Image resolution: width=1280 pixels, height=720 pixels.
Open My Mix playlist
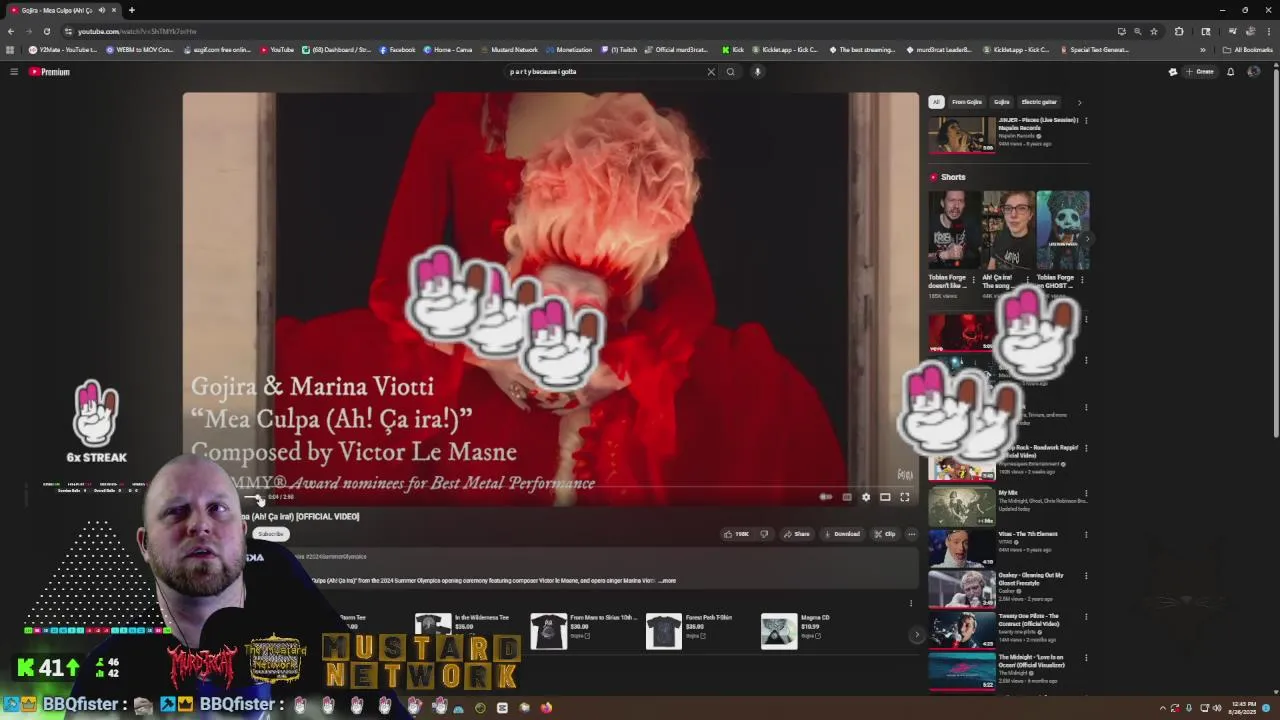tap(962, 507)
